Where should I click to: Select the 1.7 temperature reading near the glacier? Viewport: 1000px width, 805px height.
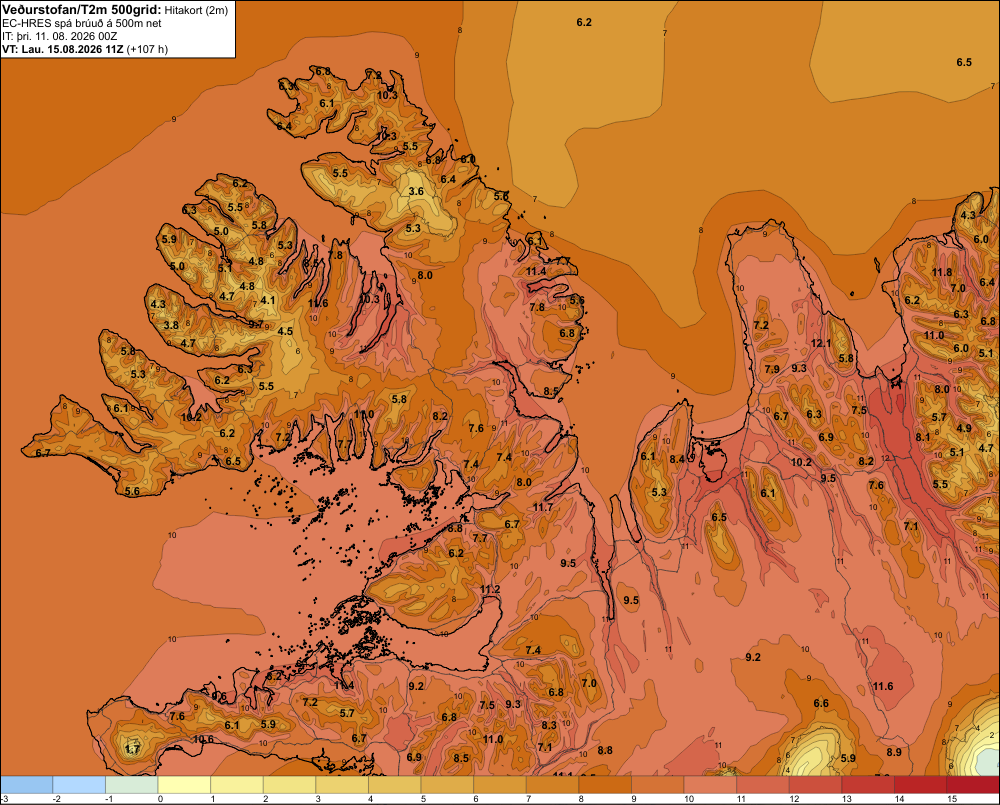coord(132,749)
